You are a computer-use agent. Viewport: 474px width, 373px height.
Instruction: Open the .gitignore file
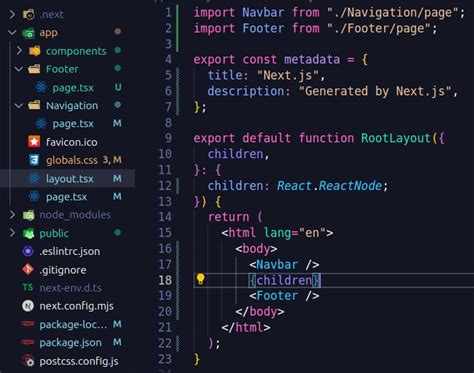pos(63,270)
